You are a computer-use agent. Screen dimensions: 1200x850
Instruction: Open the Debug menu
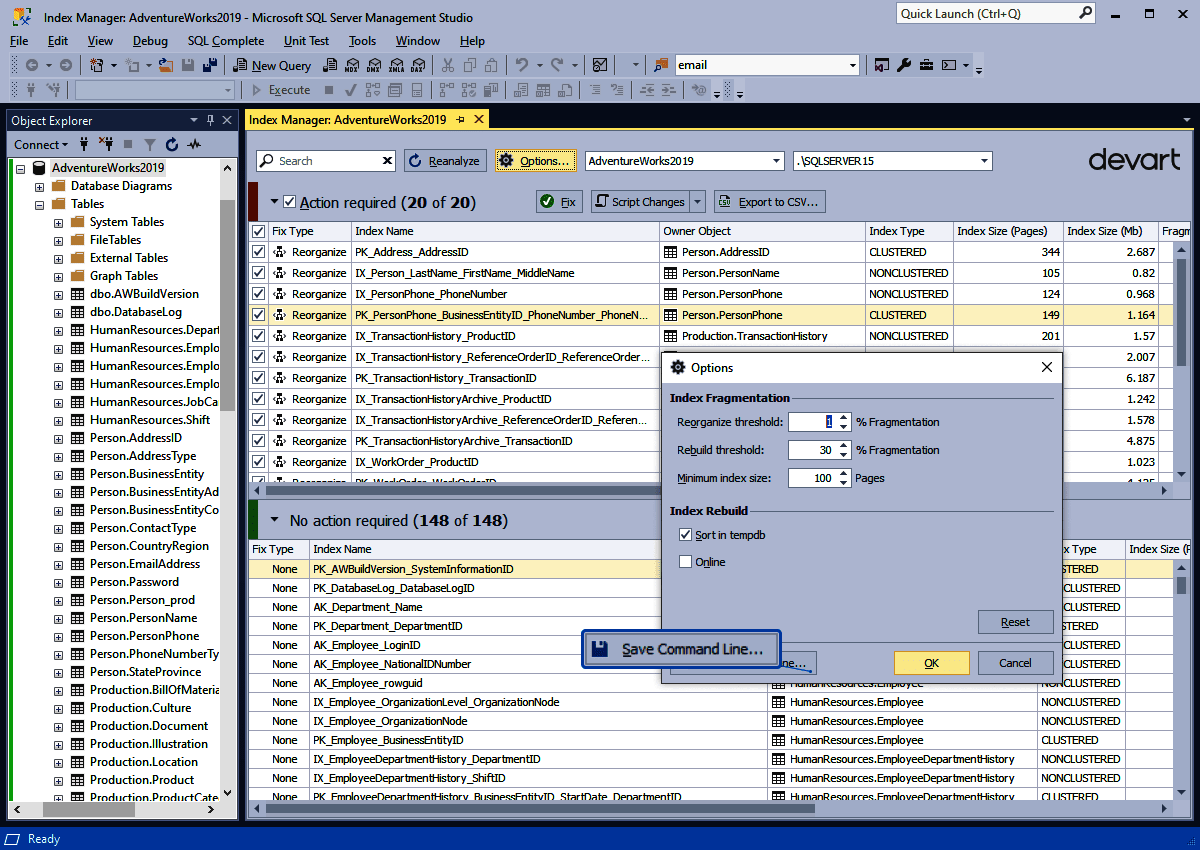150,41
